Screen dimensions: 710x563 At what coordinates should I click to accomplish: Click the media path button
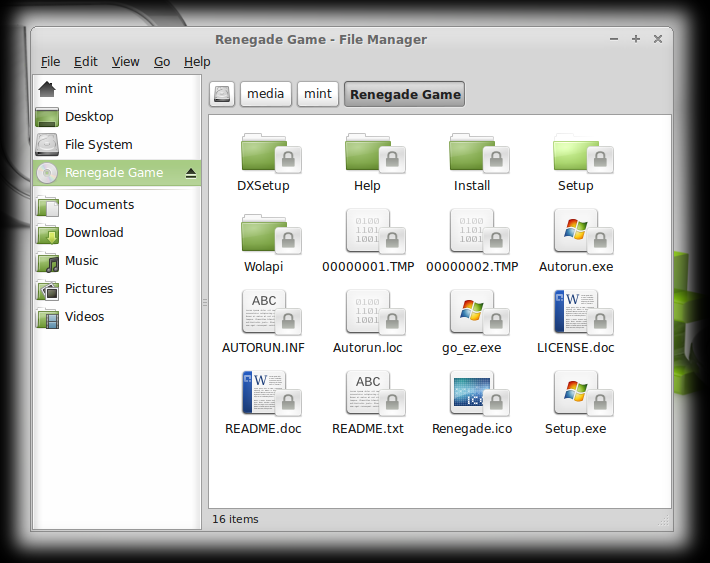click(x=266, y=94)
